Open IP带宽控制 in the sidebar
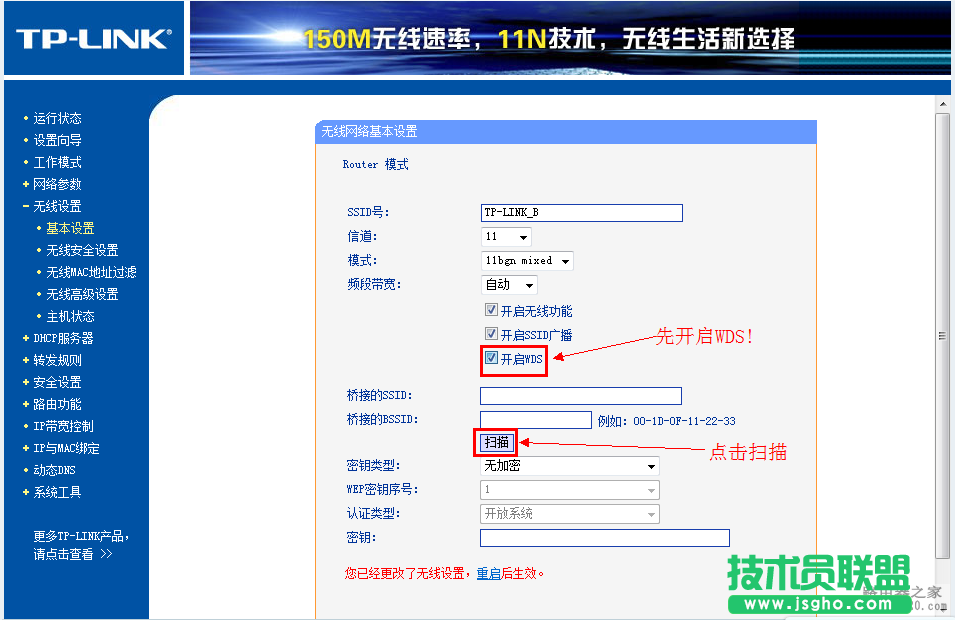The height and width of the screenshot is (620, 955). [x=63, y=426]
